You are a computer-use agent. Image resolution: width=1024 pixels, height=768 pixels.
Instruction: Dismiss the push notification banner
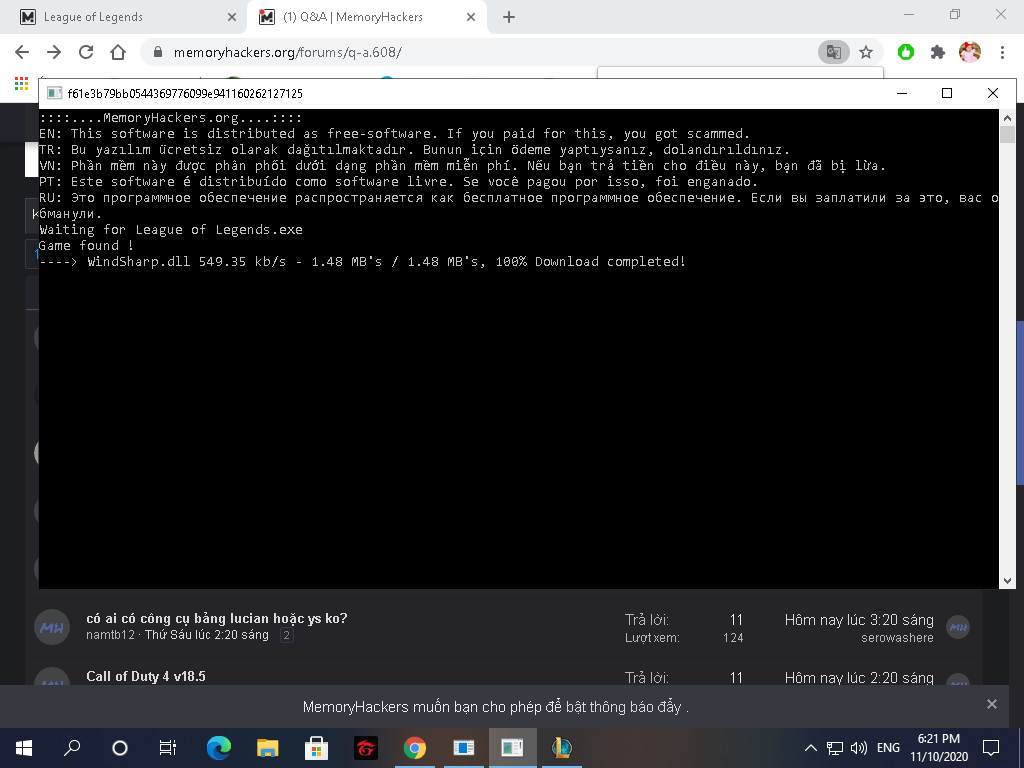991,704
